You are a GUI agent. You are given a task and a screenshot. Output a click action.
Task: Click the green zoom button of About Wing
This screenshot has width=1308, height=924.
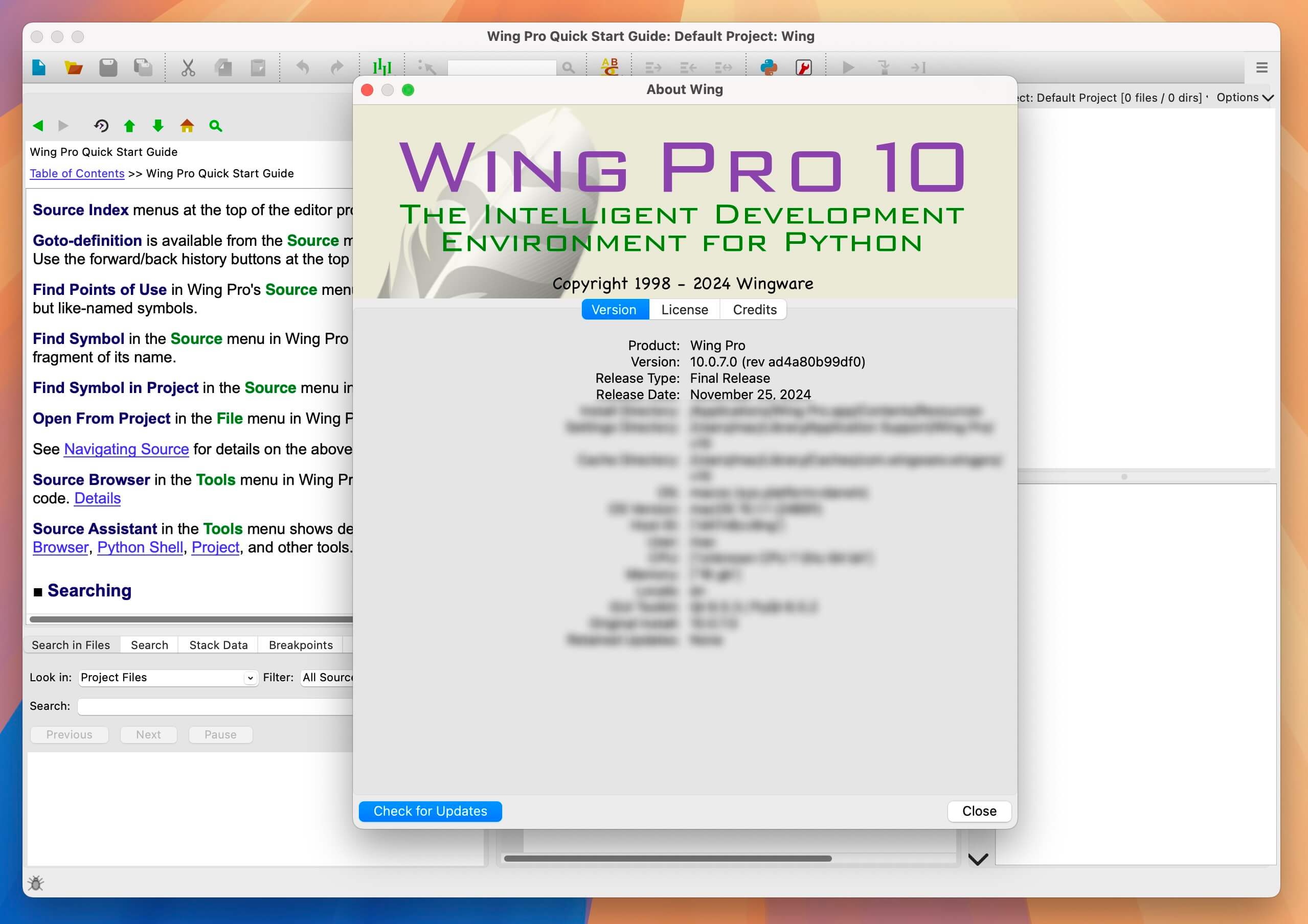(408, 90)
